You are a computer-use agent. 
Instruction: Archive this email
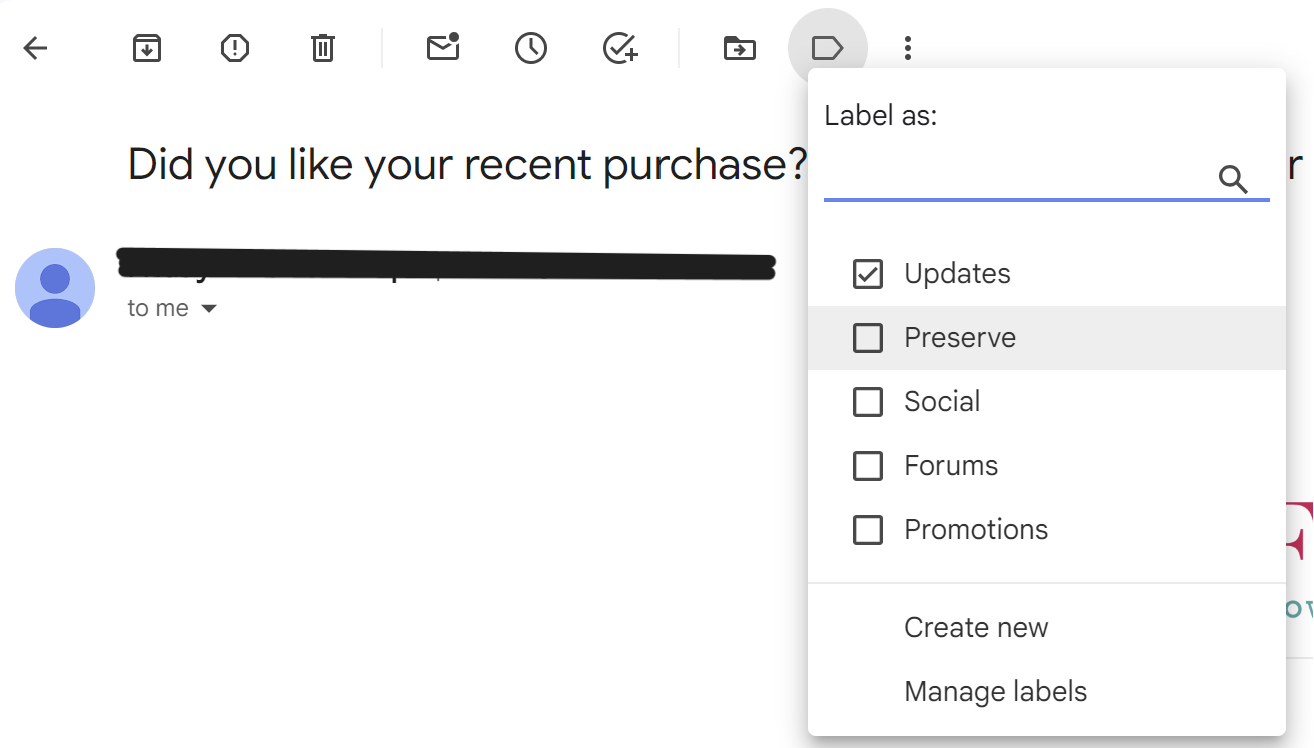tap(147, 48)
